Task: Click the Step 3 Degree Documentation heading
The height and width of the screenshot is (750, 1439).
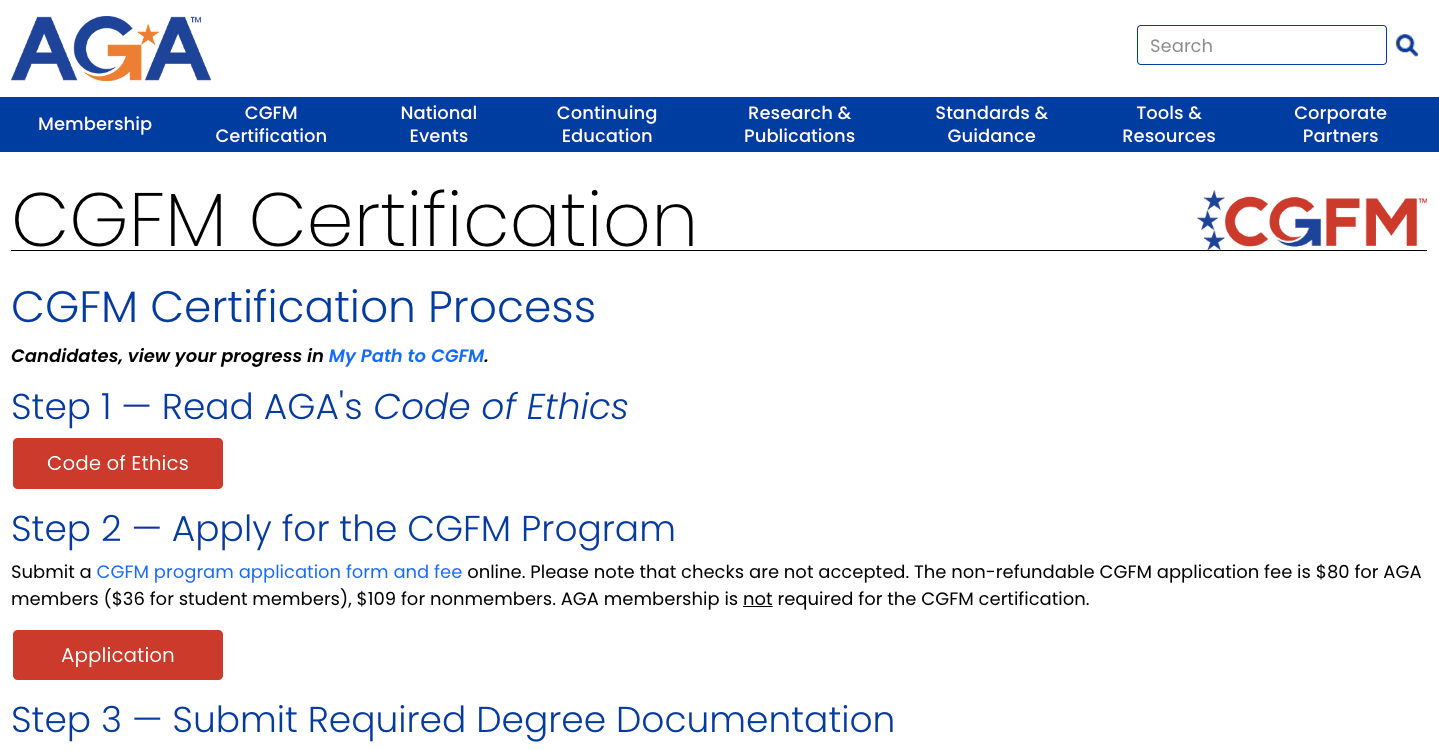Action: (x=452, y=720)
